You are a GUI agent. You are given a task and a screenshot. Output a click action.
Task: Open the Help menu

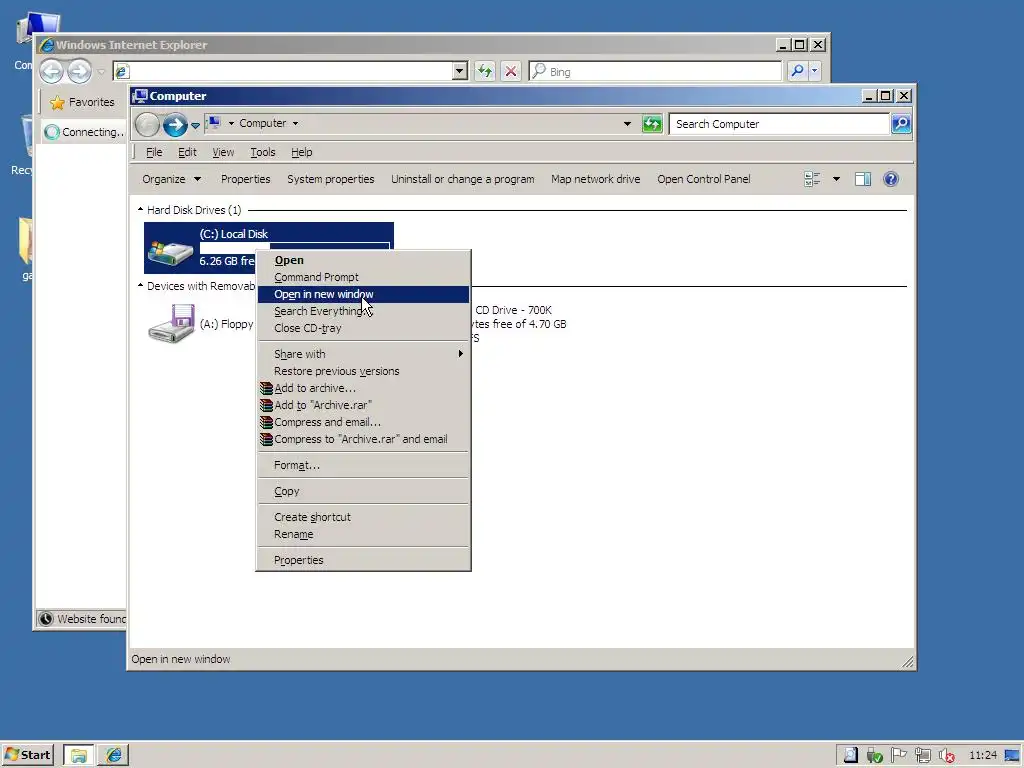[x=302, y=152]
